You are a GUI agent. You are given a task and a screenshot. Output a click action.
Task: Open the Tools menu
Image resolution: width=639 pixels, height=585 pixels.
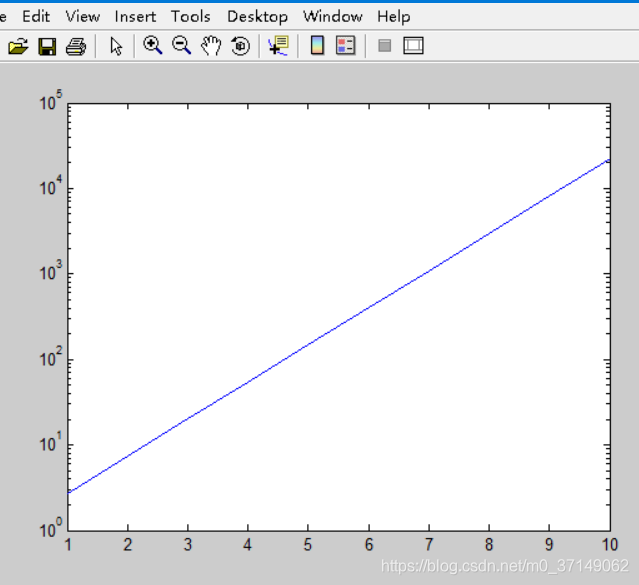point(191,17)
